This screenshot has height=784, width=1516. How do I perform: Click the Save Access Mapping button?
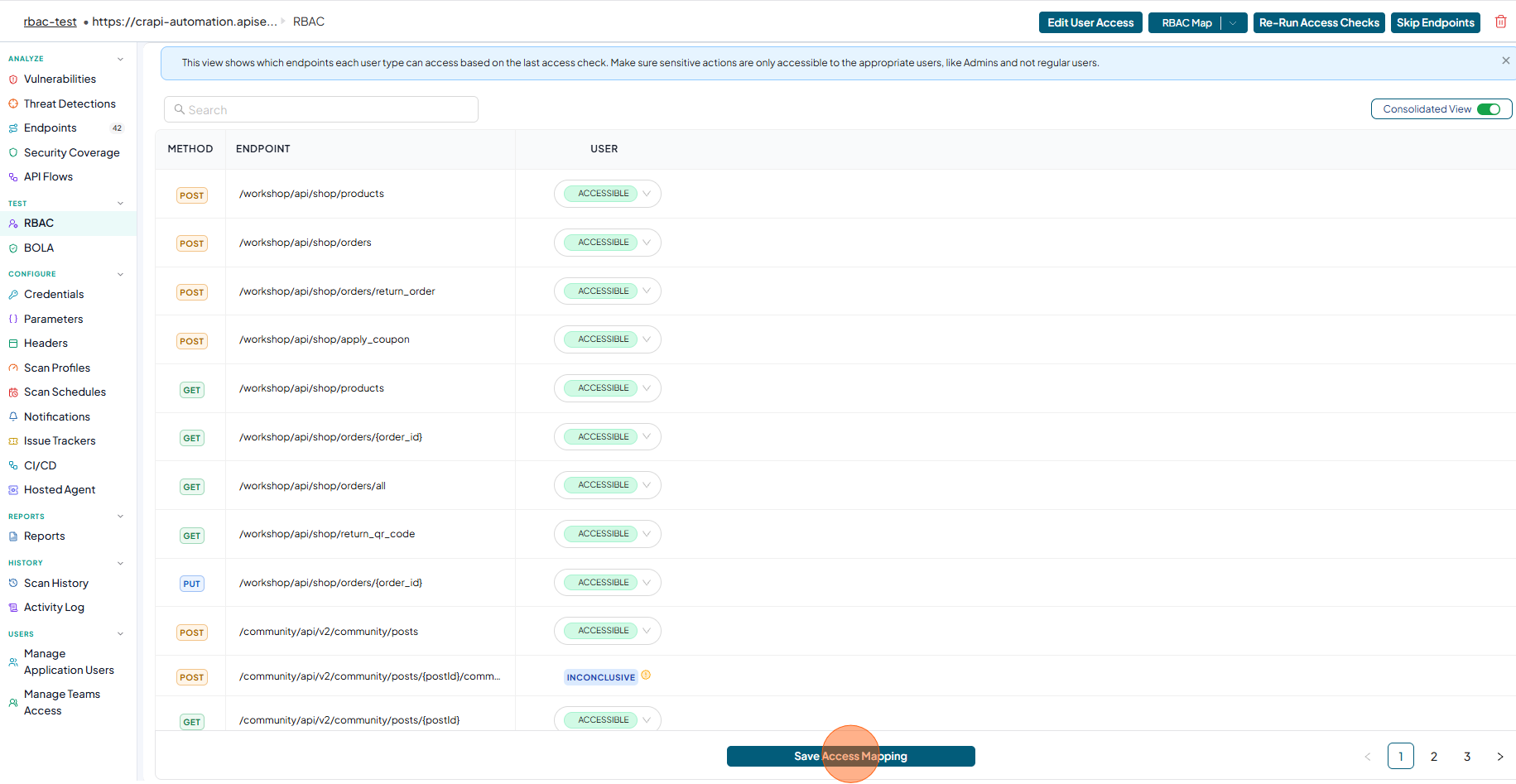coord(850,756)
